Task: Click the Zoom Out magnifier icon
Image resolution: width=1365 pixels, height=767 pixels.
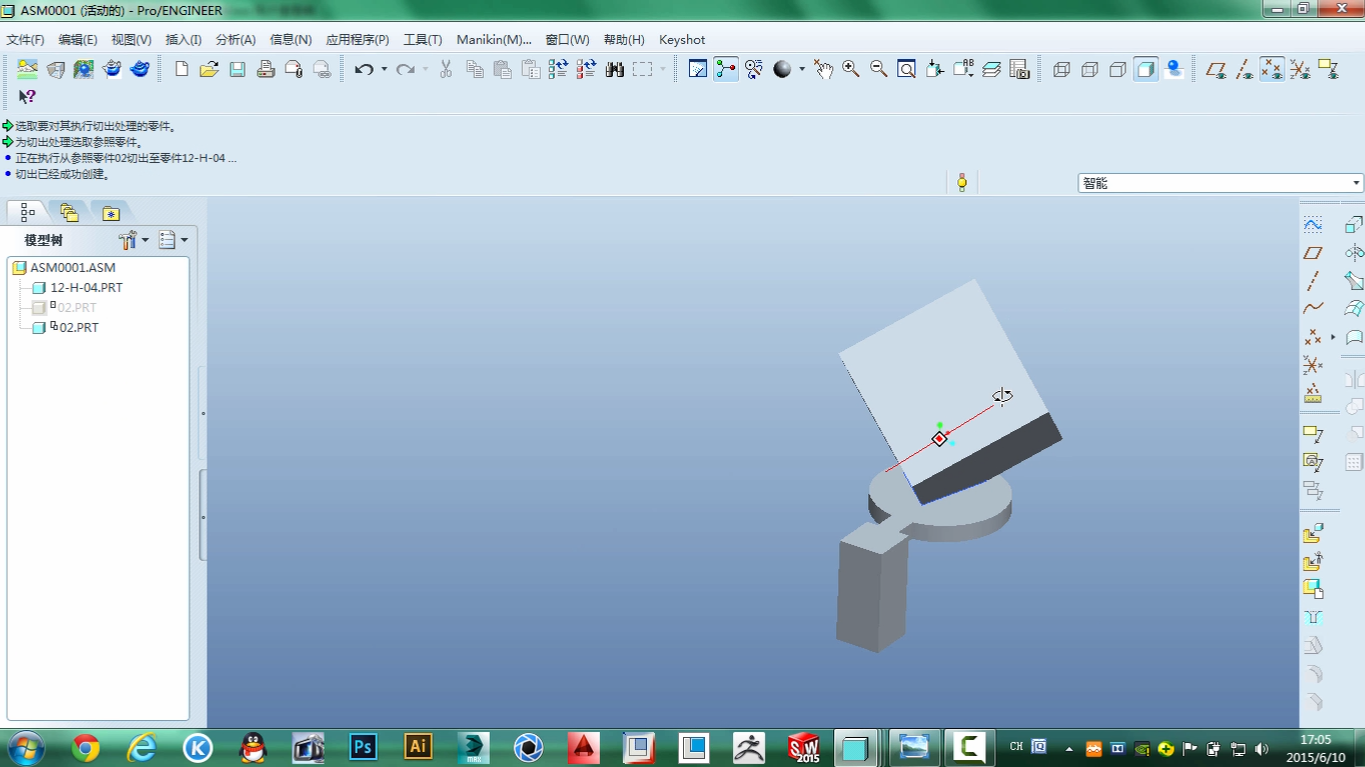Action: (x=878, y=69)
